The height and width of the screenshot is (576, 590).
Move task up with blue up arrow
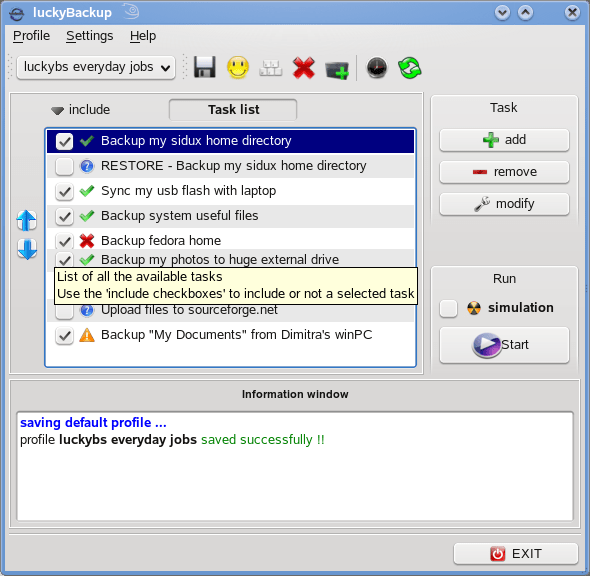click(27, 220)
